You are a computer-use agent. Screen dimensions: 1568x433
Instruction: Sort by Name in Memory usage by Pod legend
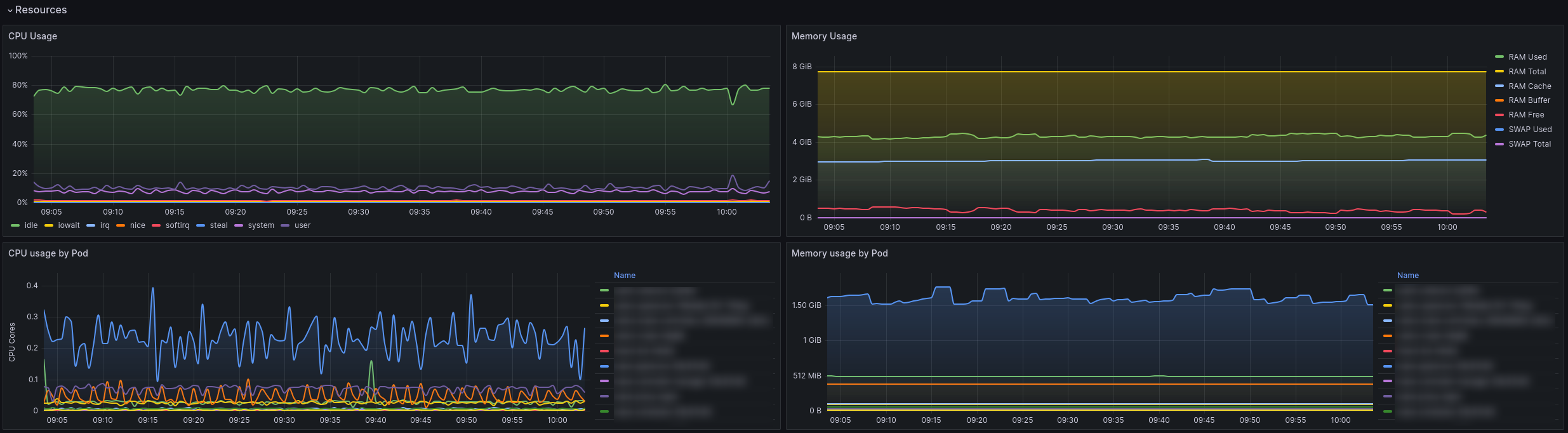coord(1407,276)
